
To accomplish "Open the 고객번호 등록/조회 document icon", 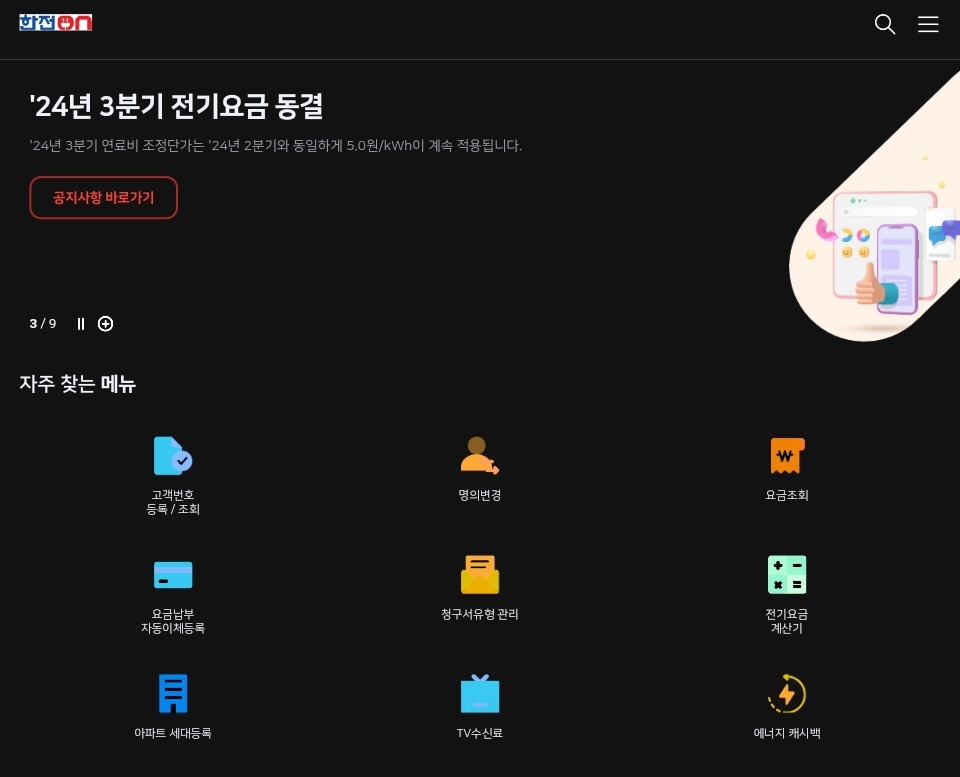I will click(173, 456).
